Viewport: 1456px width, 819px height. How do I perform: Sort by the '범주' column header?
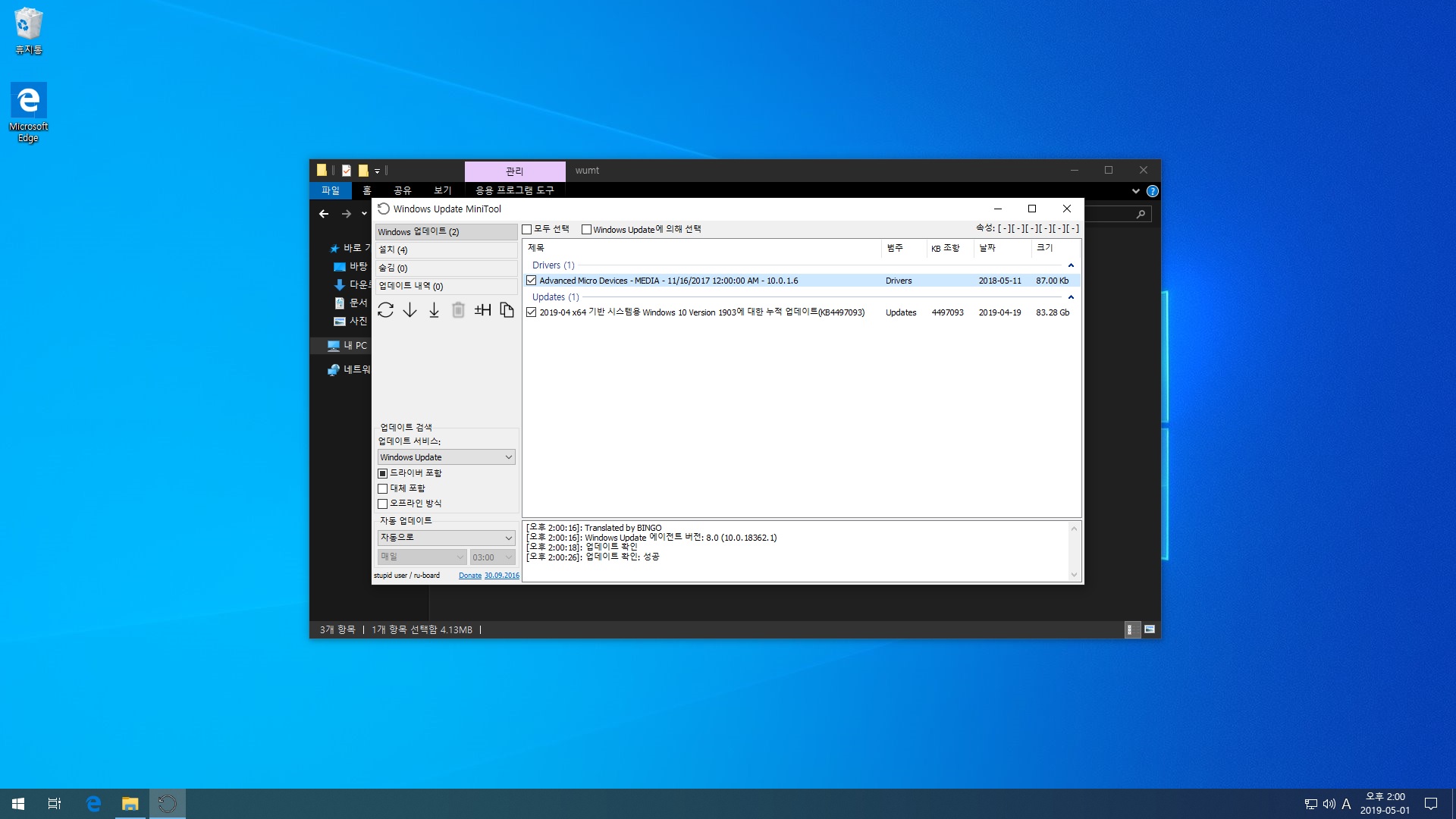(x=904, y=249)
